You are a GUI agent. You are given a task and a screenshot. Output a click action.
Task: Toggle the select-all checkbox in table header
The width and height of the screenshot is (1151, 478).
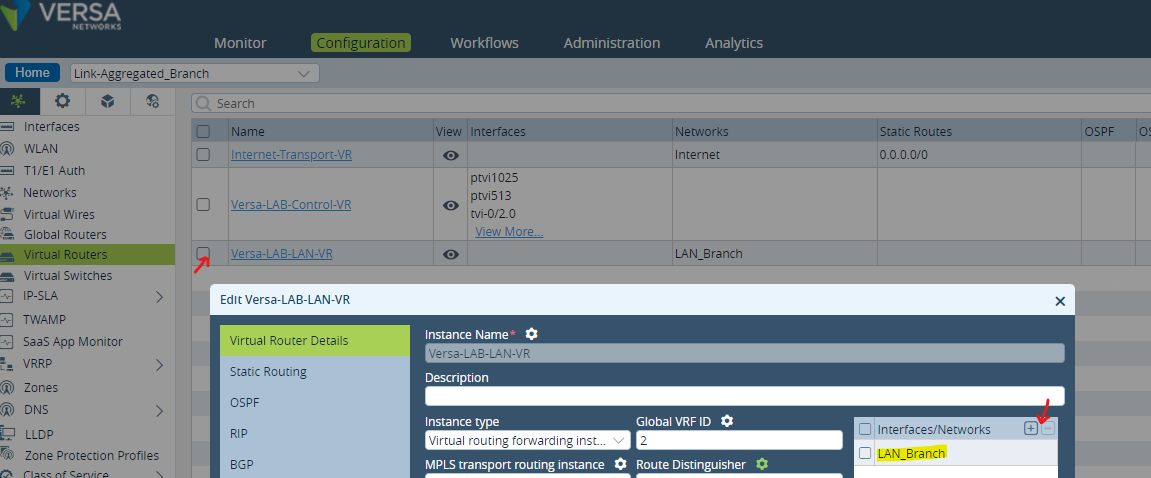[203, 131]
